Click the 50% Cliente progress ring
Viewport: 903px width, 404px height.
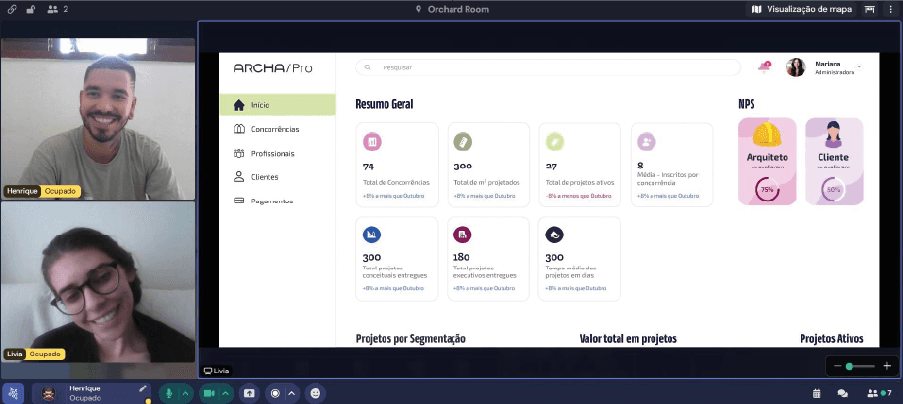(833, 189)
